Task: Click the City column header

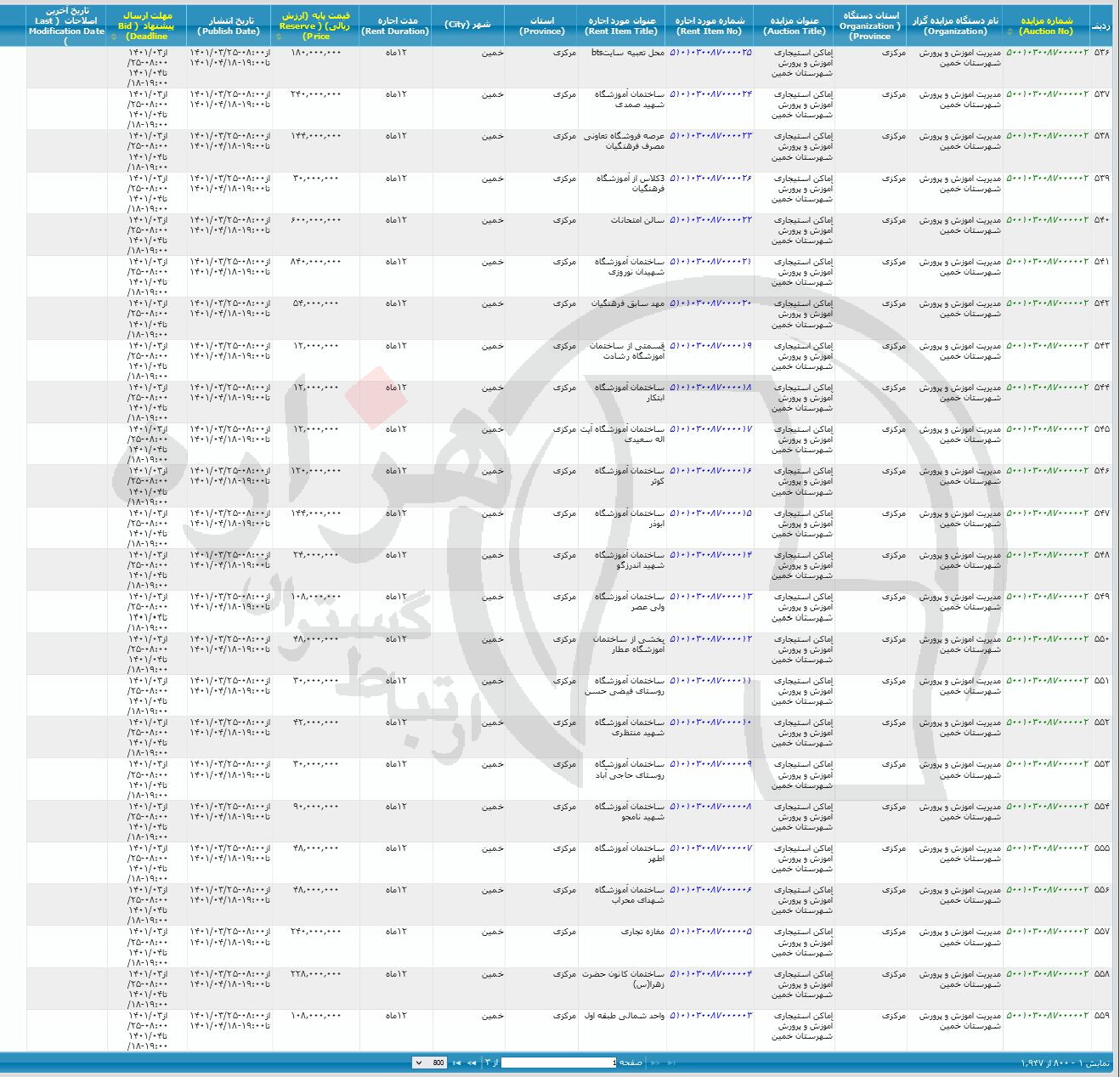Action: pos(467,26)
